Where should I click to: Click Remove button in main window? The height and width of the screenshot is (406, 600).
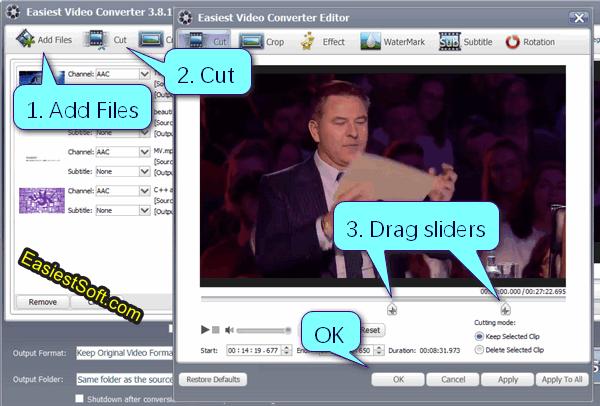click(x=42, y=302)
